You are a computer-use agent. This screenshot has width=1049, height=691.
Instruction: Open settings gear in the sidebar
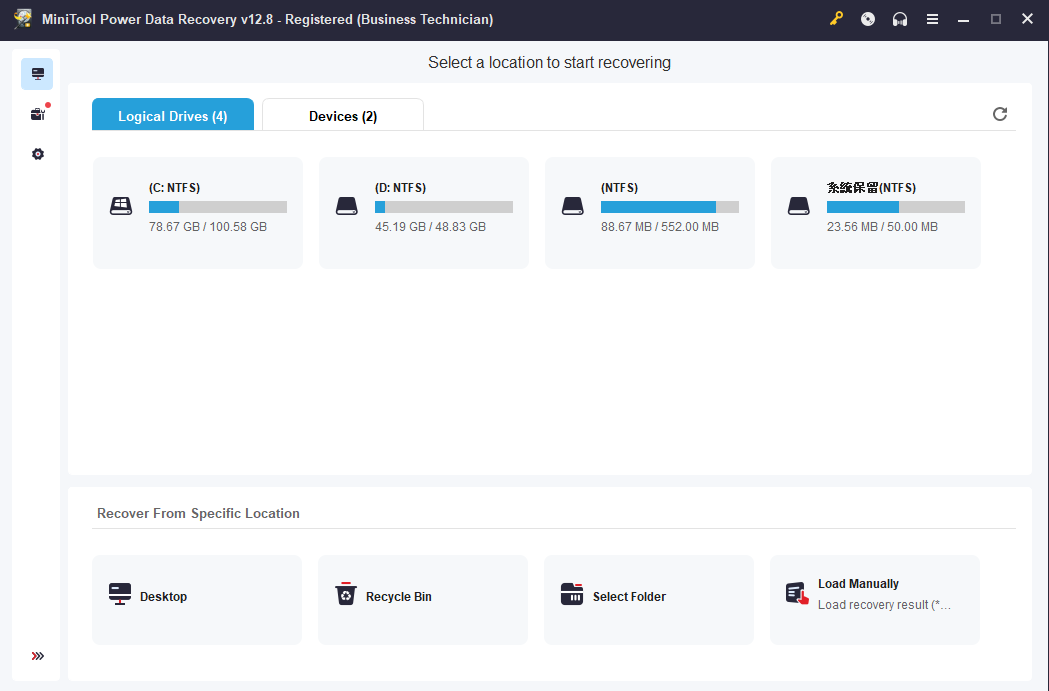tap(38, 154)
